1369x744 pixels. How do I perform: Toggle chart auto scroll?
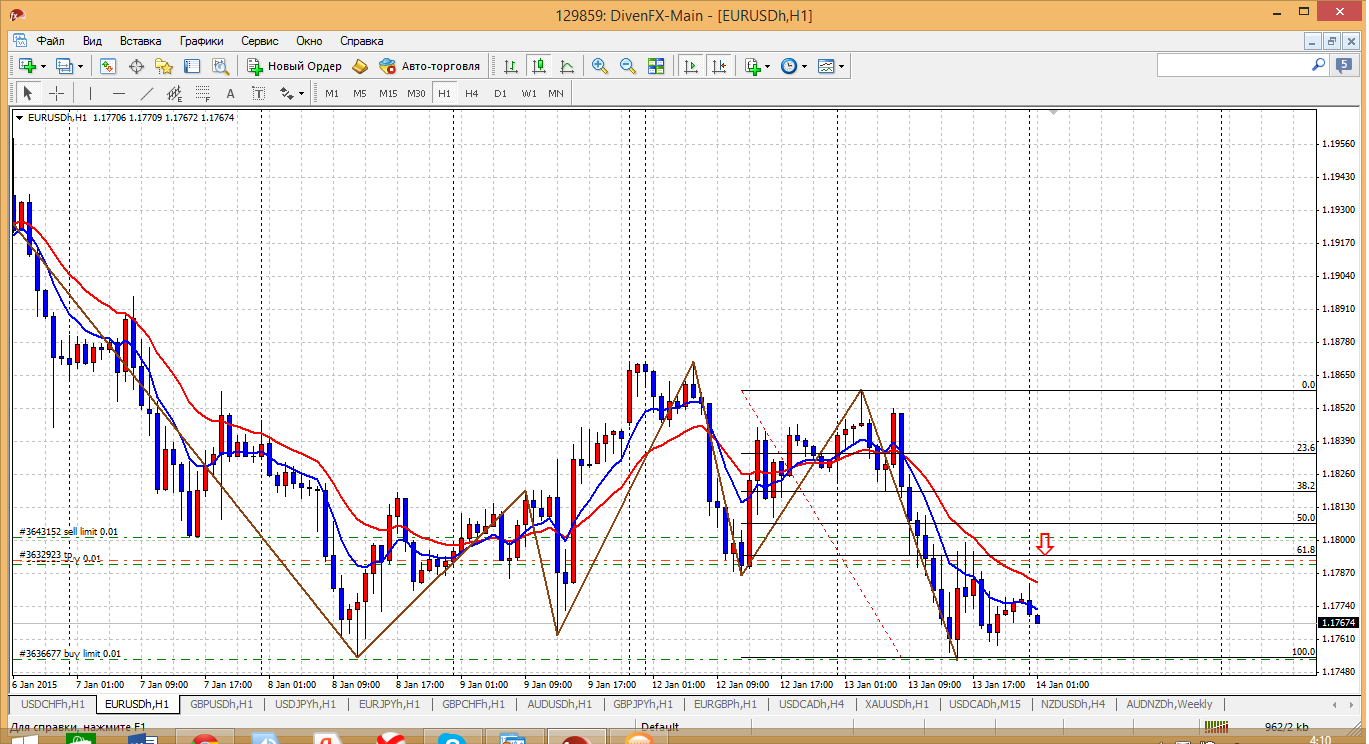click(x=690, y=66)
